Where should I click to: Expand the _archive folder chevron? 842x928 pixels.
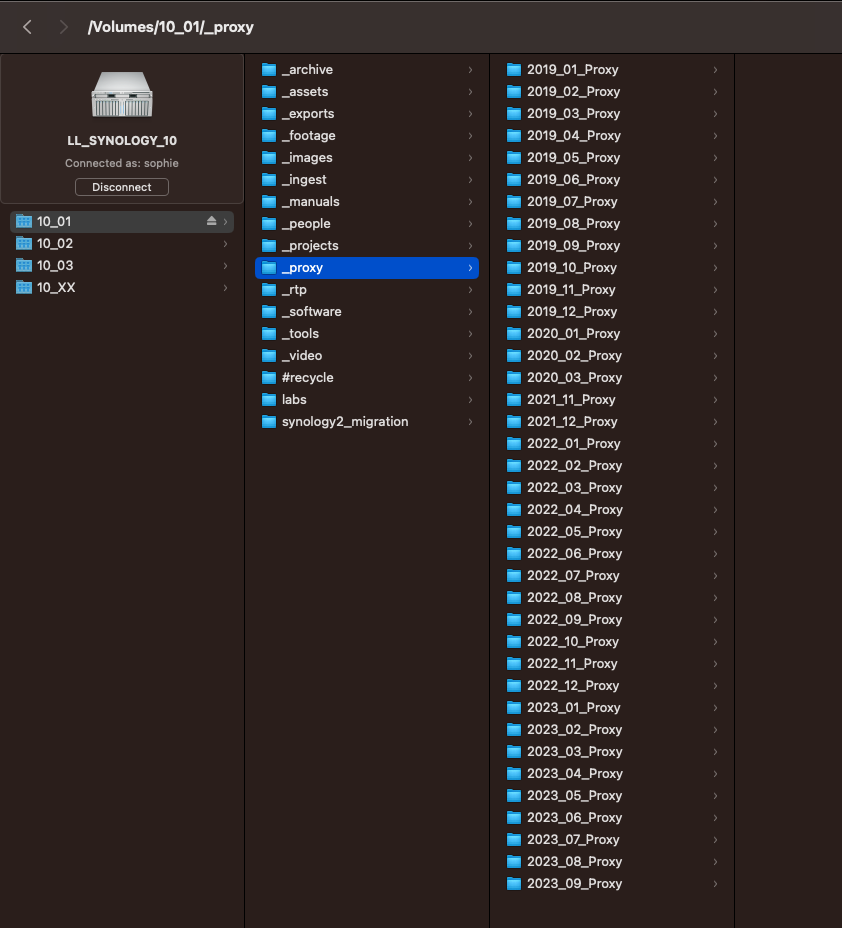point(470,69)
